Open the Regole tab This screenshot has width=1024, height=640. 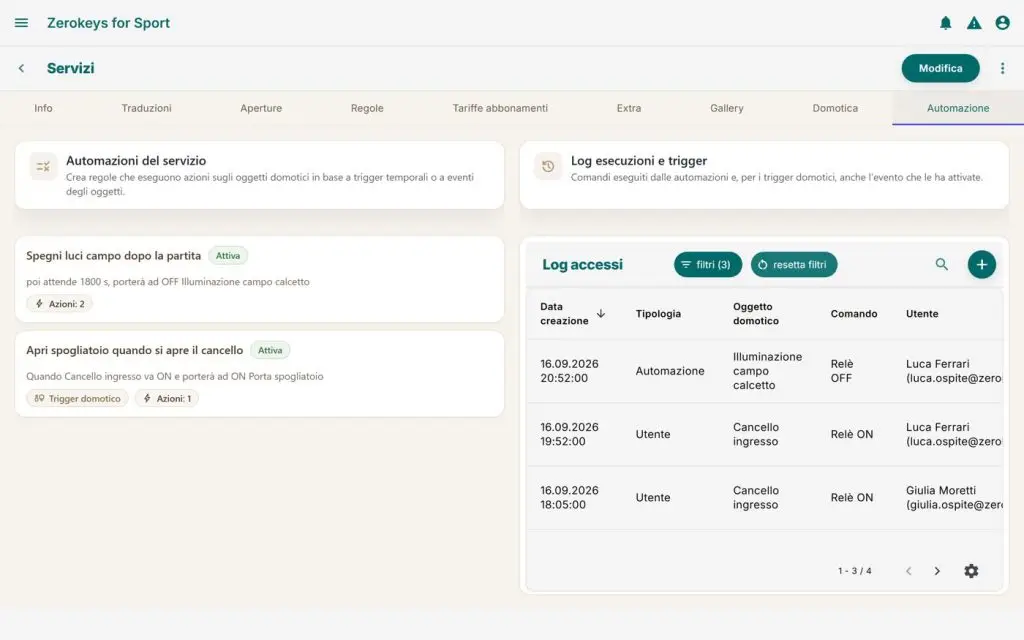[367, 108]
